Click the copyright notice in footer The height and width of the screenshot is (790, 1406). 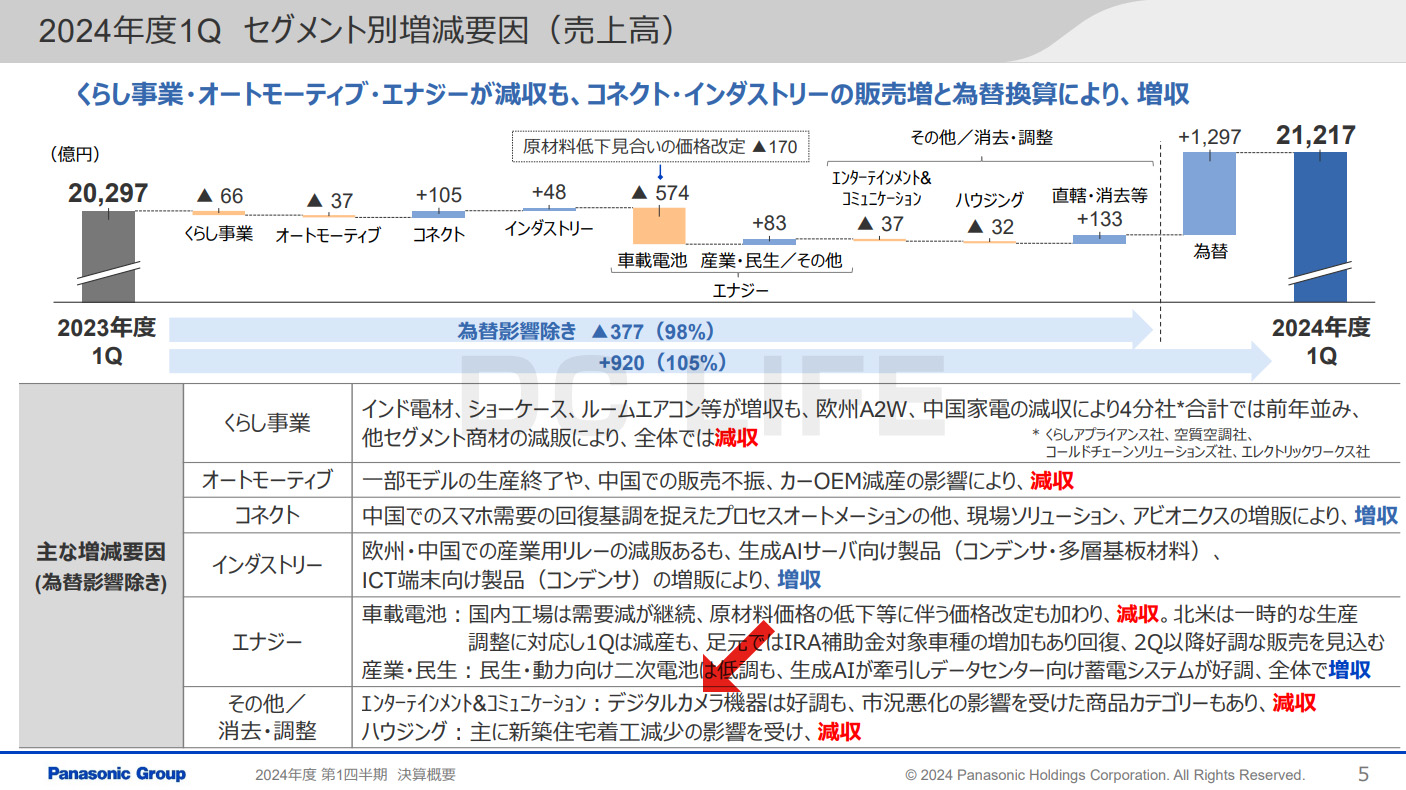[1105, 775]
